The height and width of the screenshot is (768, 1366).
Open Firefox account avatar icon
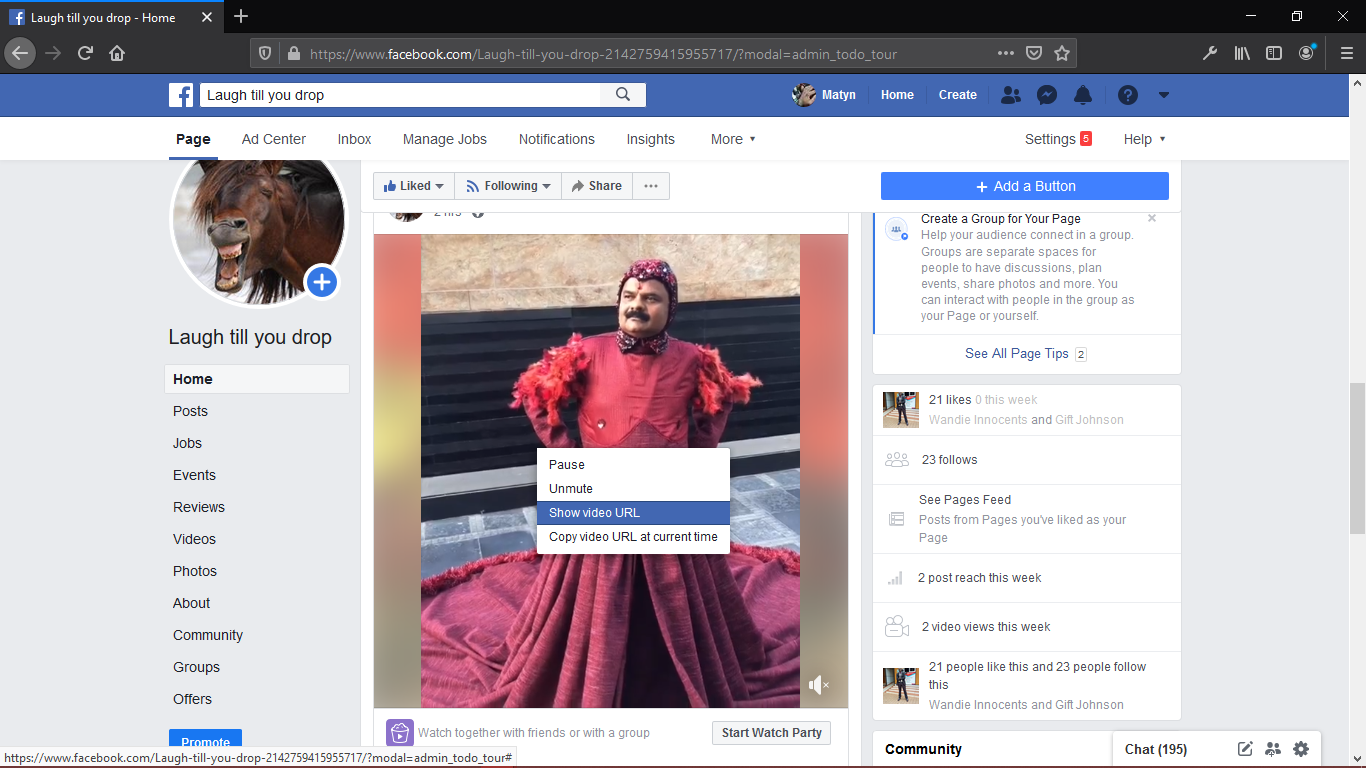point(1307,53)
